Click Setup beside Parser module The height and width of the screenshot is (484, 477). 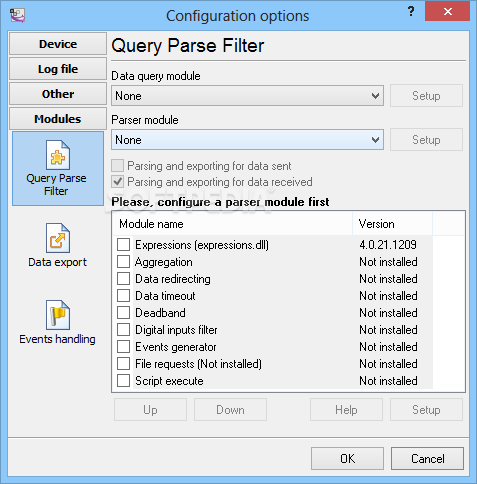coord(426,140)
